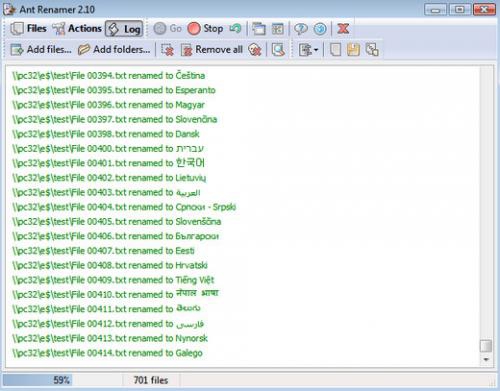
Task: Open the Log tab
Action: coord(124,29)
